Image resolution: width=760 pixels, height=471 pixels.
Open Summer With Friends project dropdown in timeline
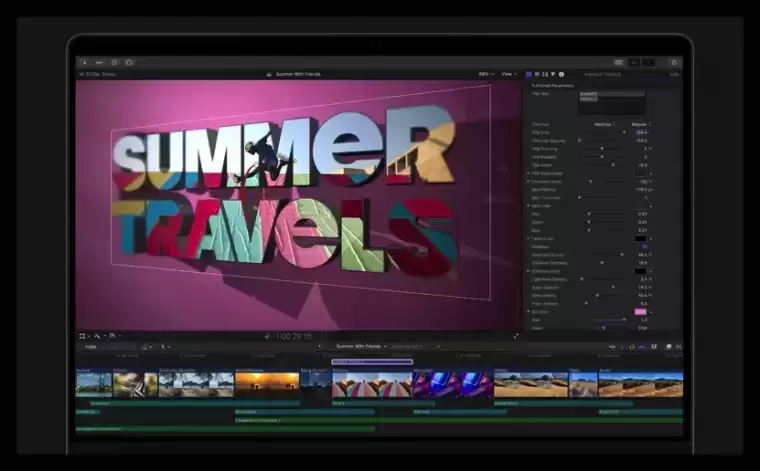[361, 346]
